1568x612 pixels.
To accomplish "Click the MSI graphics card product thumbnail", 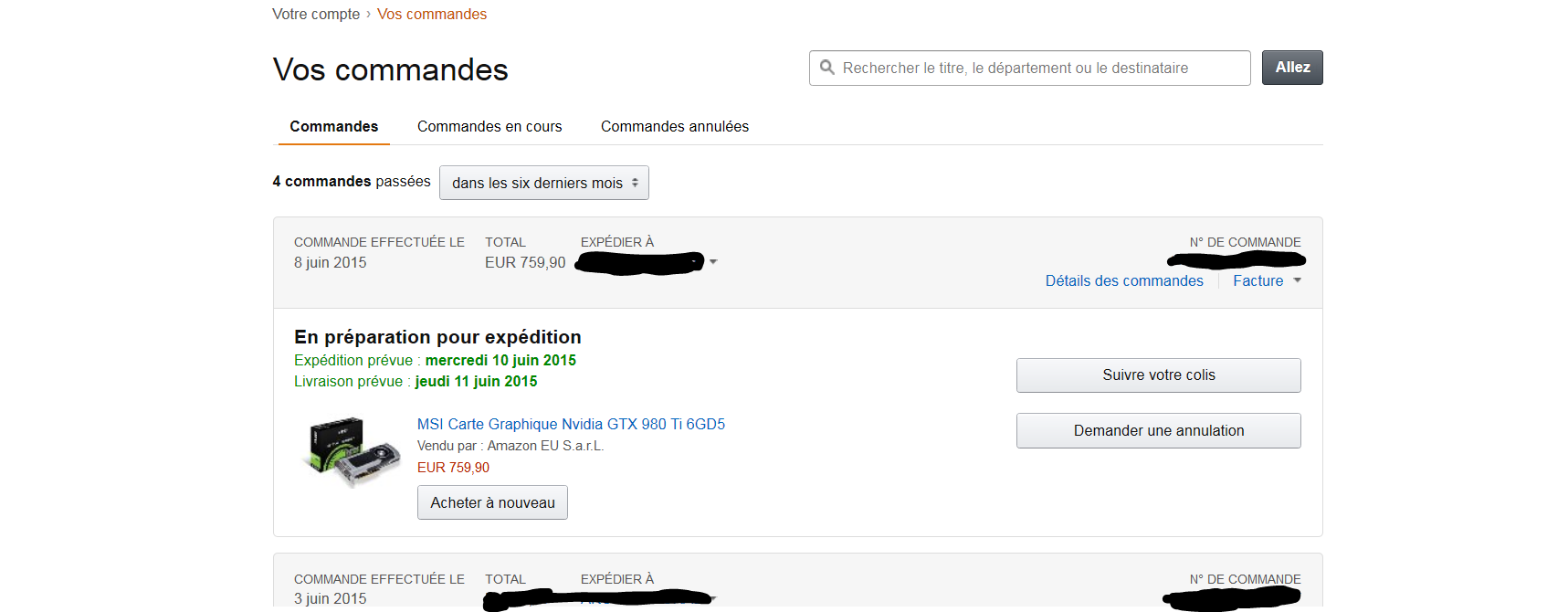I will pos(352,451).
